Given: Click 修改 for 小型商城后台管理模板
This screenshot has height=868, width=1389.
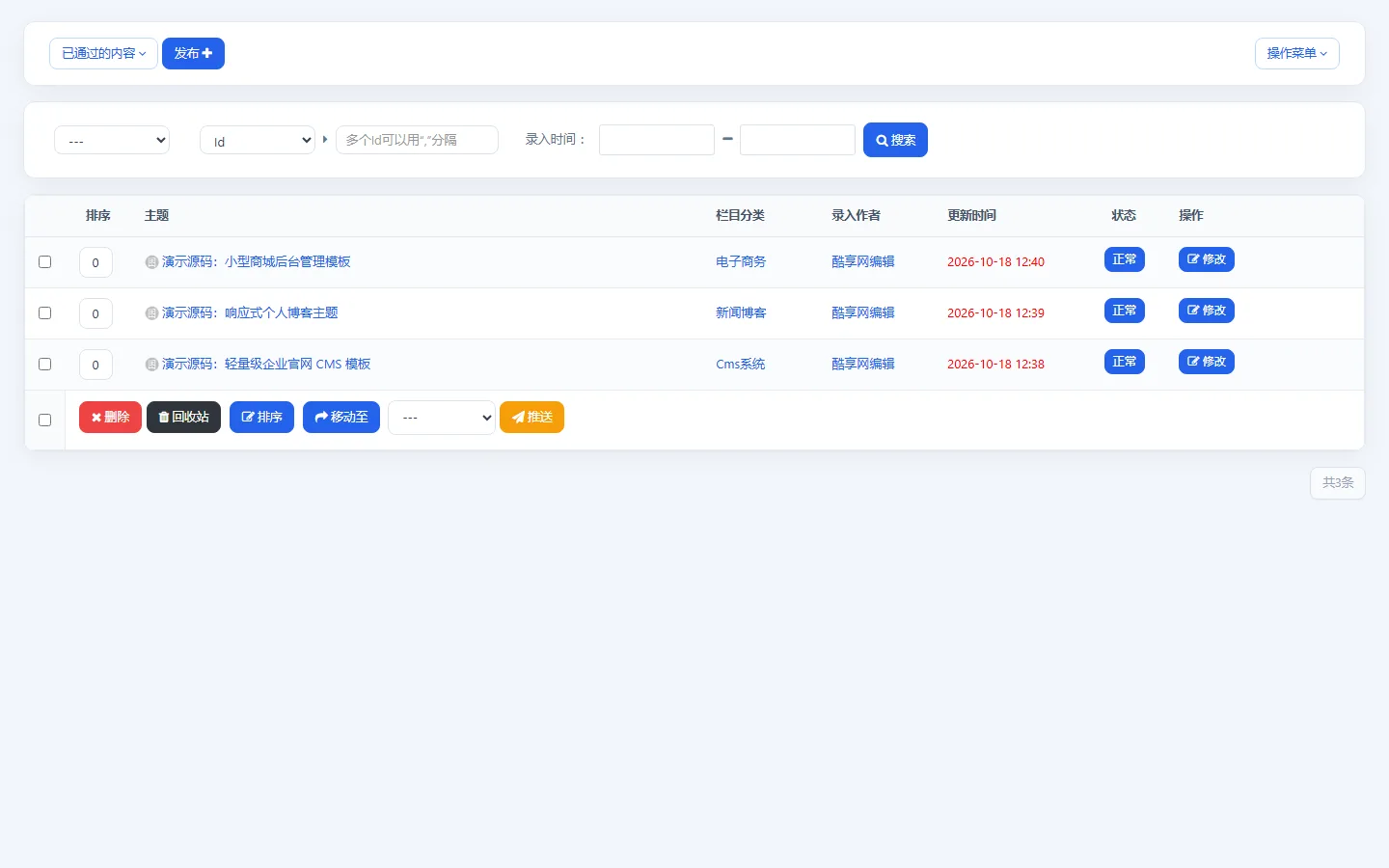Looking at the screenshot, I should [x=1207, y=259].
